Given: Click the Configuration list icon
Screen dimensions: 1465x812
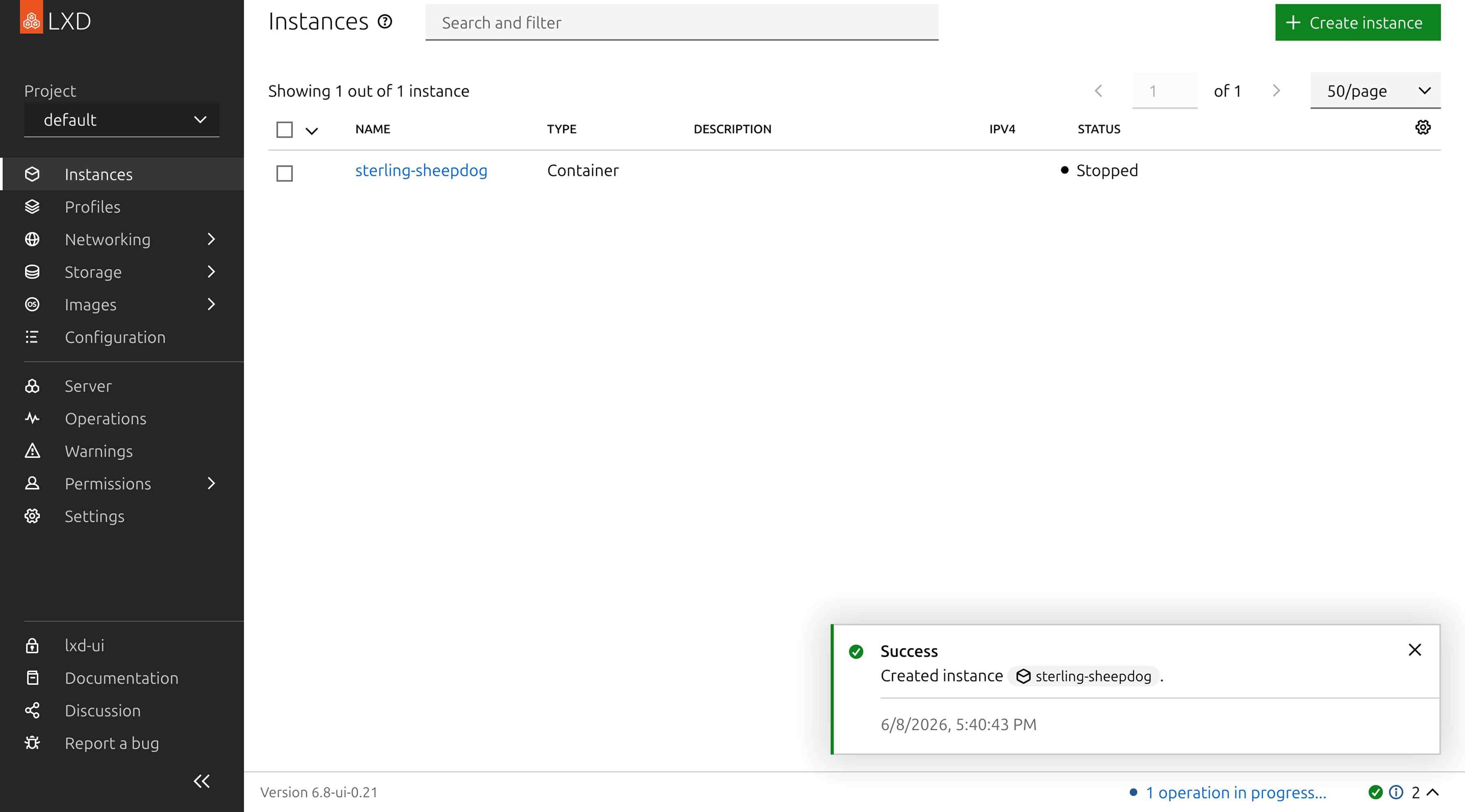Looking at the screenshot, I should tap(33, 337).
